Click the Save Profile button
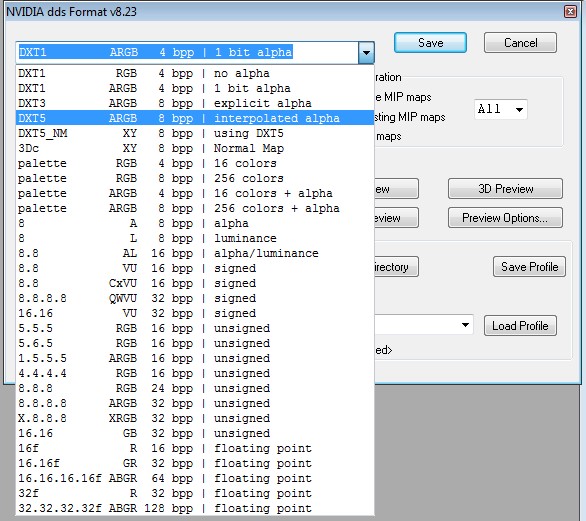The width and height of the screenshot is (586, 521). 529,266
